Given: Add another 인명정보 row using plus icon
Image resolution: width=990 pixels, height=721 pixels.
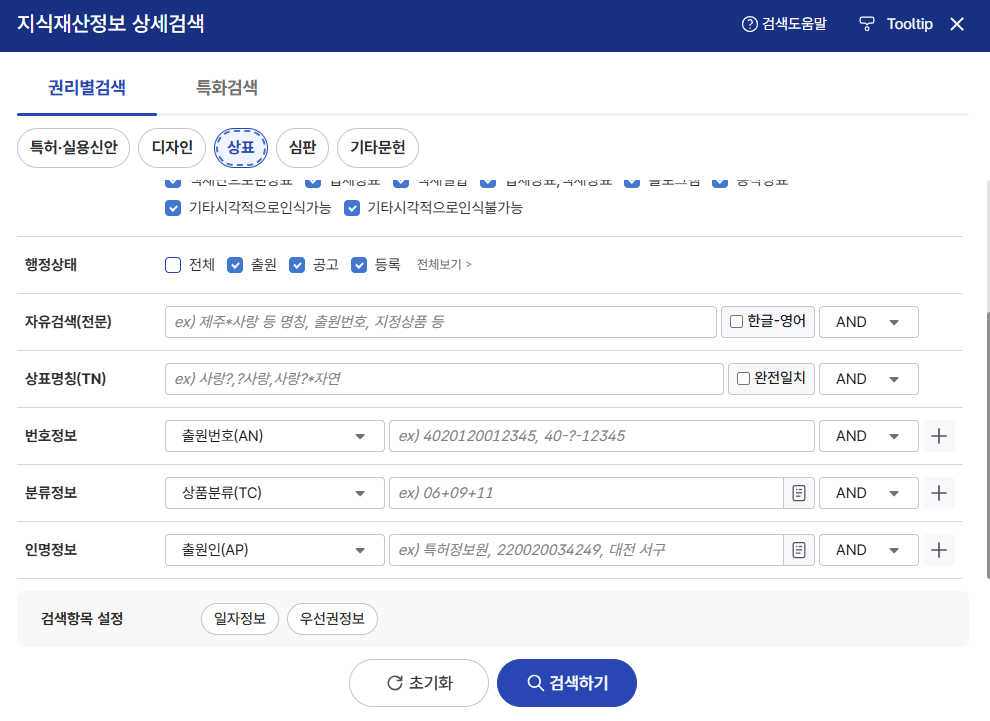Looking at the screenshot, I should (938, 549).
